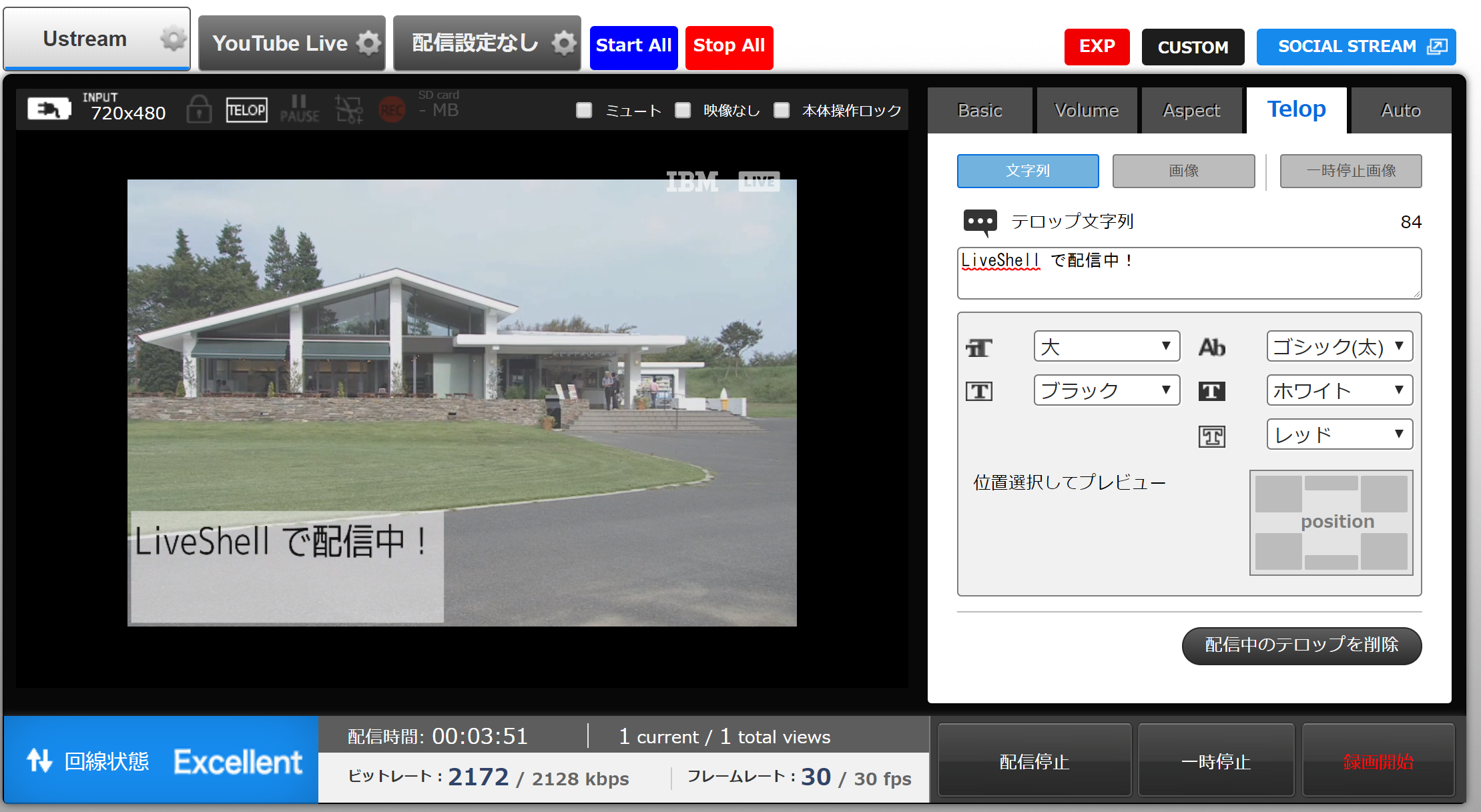
Task: Enable the ミュート checkbox
Action: pos(584,110)
